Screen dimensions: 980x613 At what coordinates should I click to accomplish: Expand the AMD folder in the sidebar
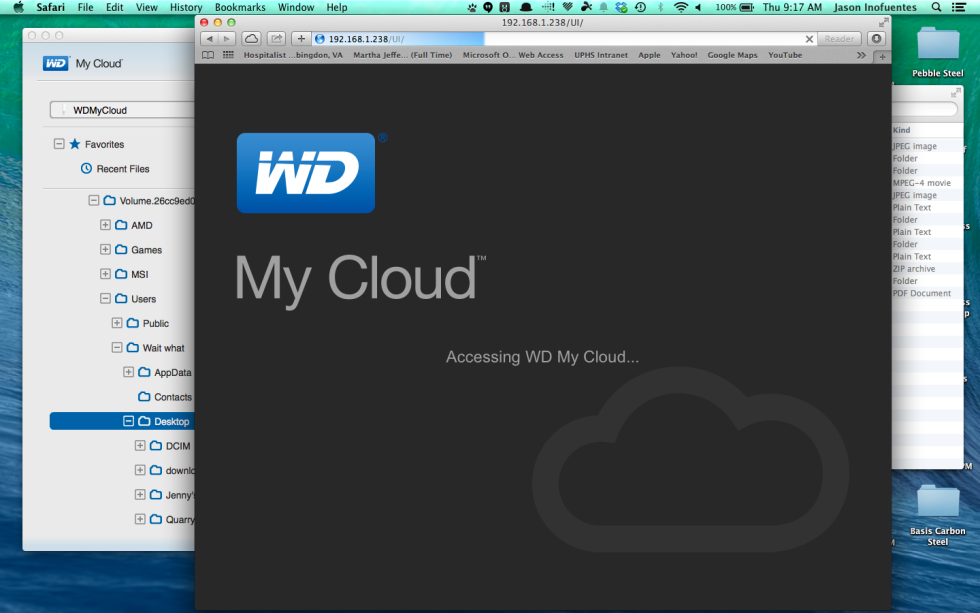coord(104,225)
